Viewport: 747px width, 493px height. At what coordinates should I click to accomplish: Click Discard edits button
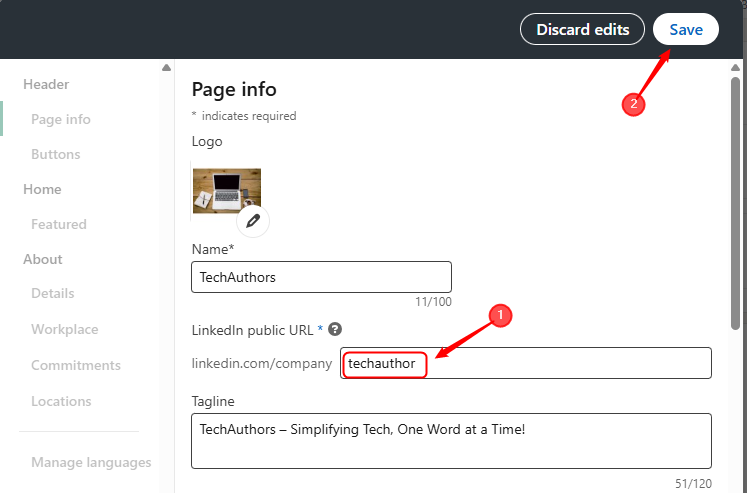click(x=582, y=30)
